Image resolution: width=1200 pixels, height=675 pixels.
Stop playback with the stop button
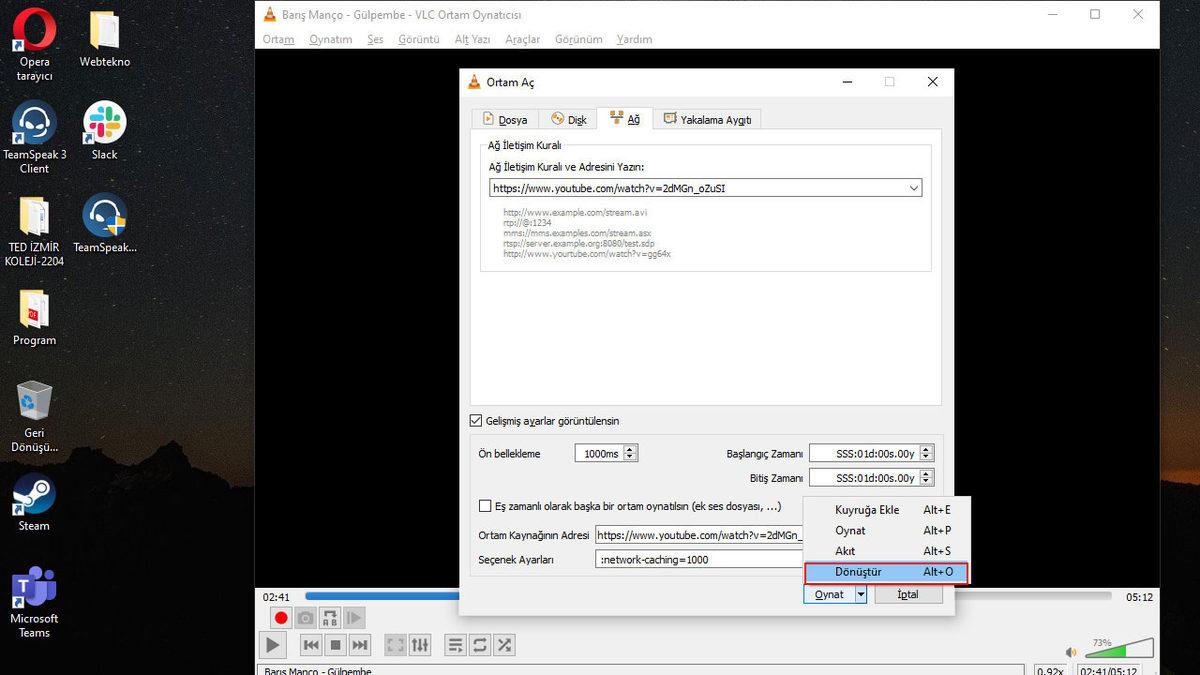pos(335,645)
